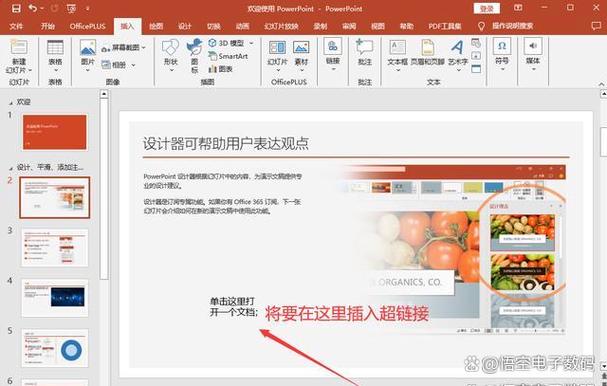
Task: Insert slide number icon in text group
Action: (476, 56)
